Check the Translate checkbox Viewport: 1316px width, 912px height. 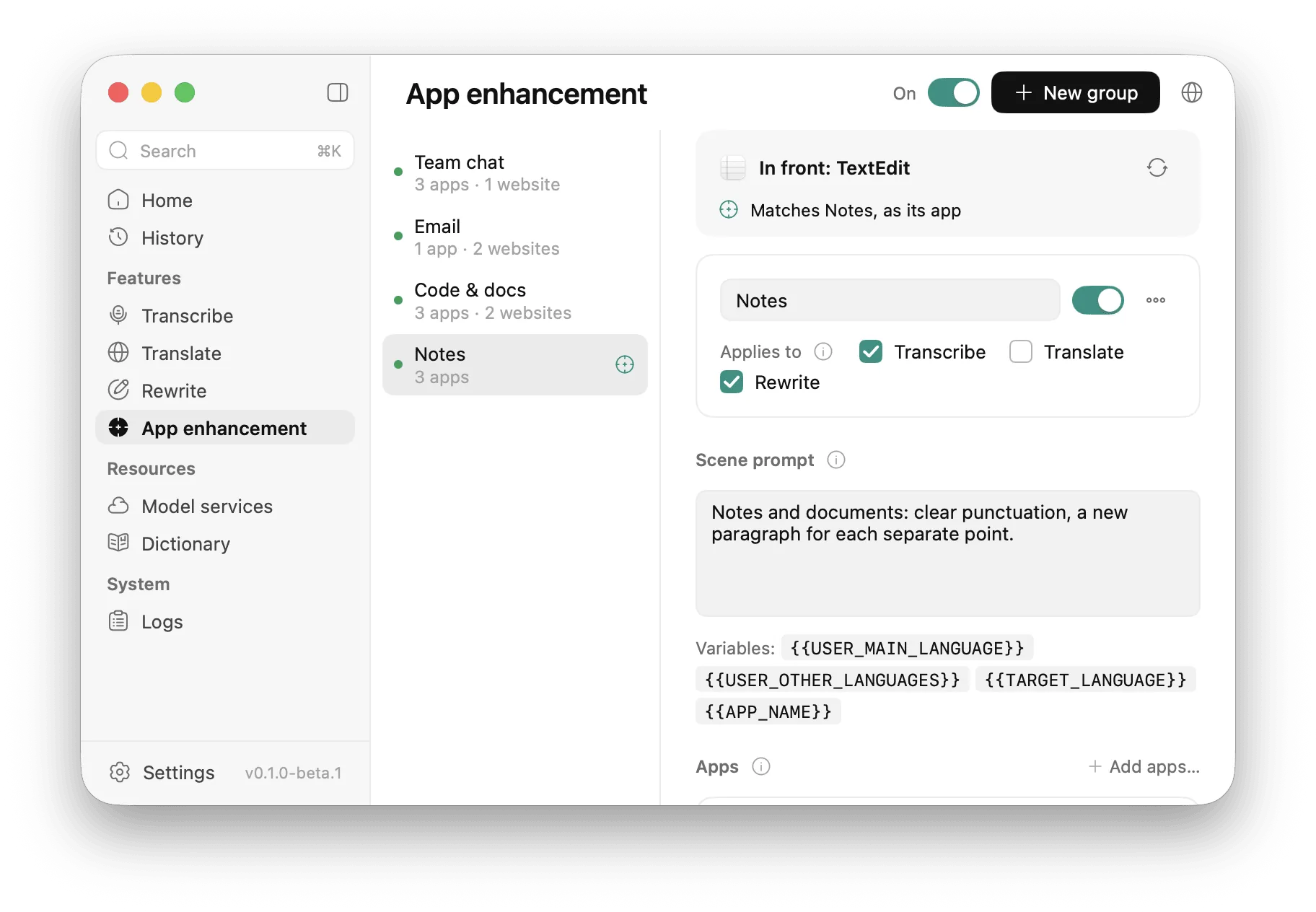tap(1020, 351)
